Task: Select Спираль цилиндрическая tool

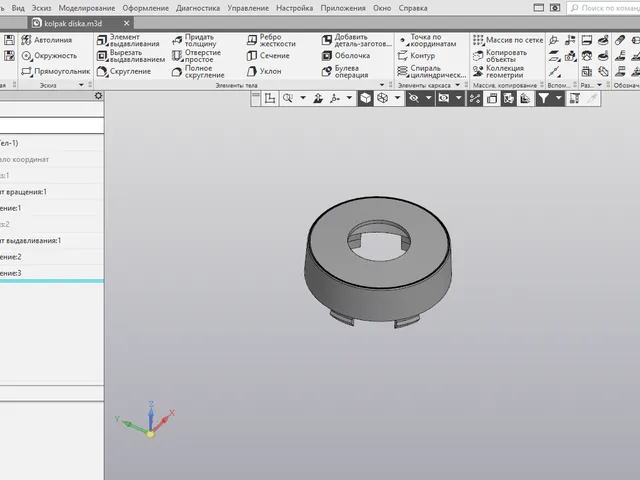Action: pyautogui.click(x=431, y=71)
